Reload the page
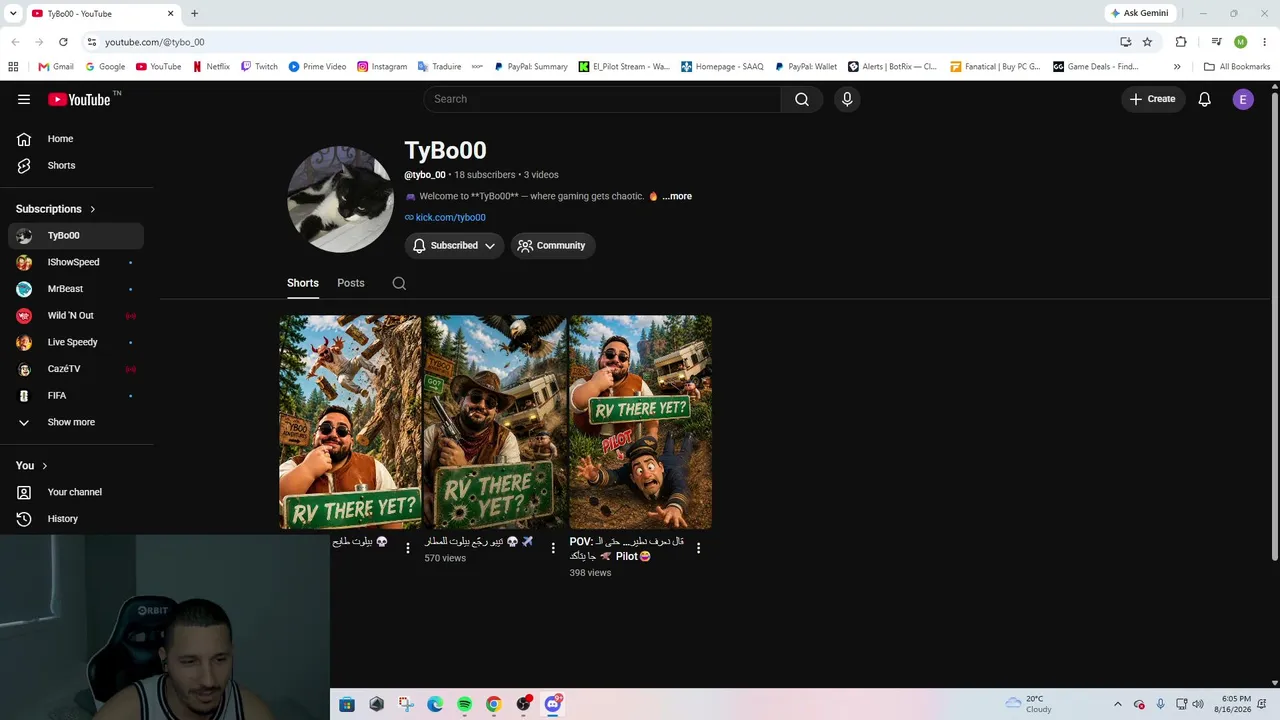The height and width of the screenshot is (720, 1280). tap(63, 42)
